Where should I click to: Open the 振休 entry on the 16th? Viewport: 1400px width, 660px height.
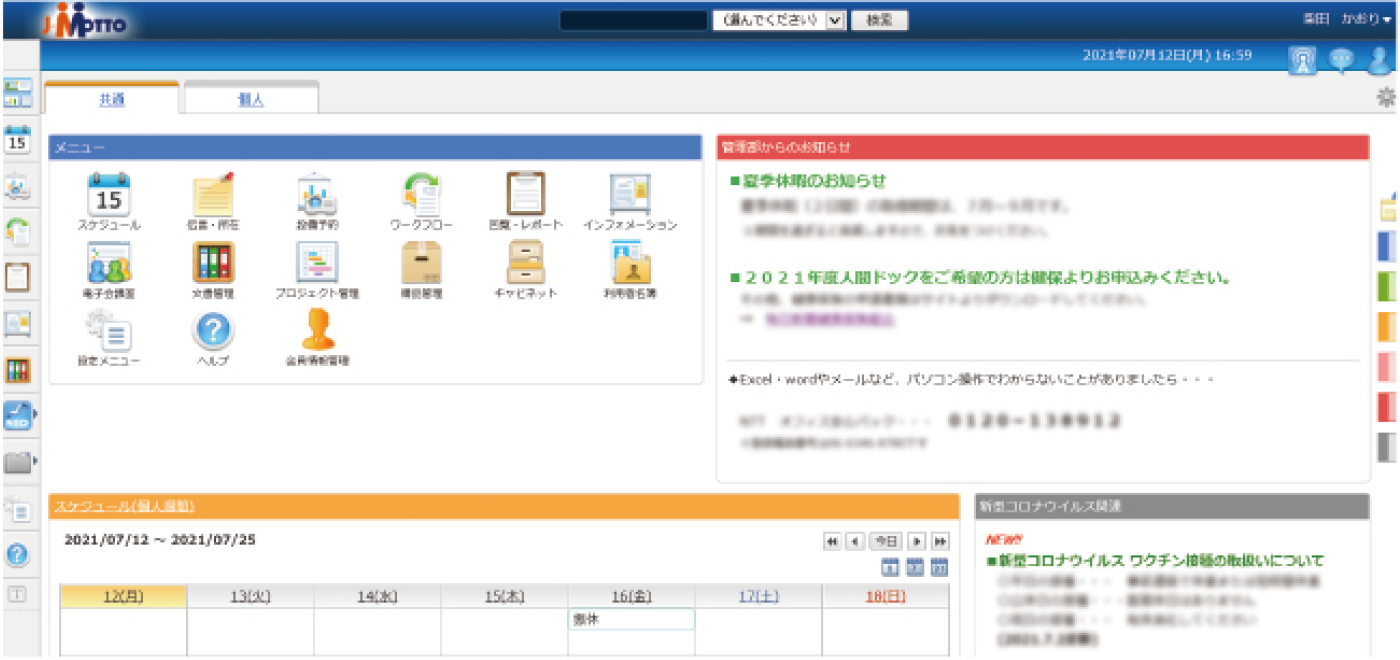coord(631,620)
